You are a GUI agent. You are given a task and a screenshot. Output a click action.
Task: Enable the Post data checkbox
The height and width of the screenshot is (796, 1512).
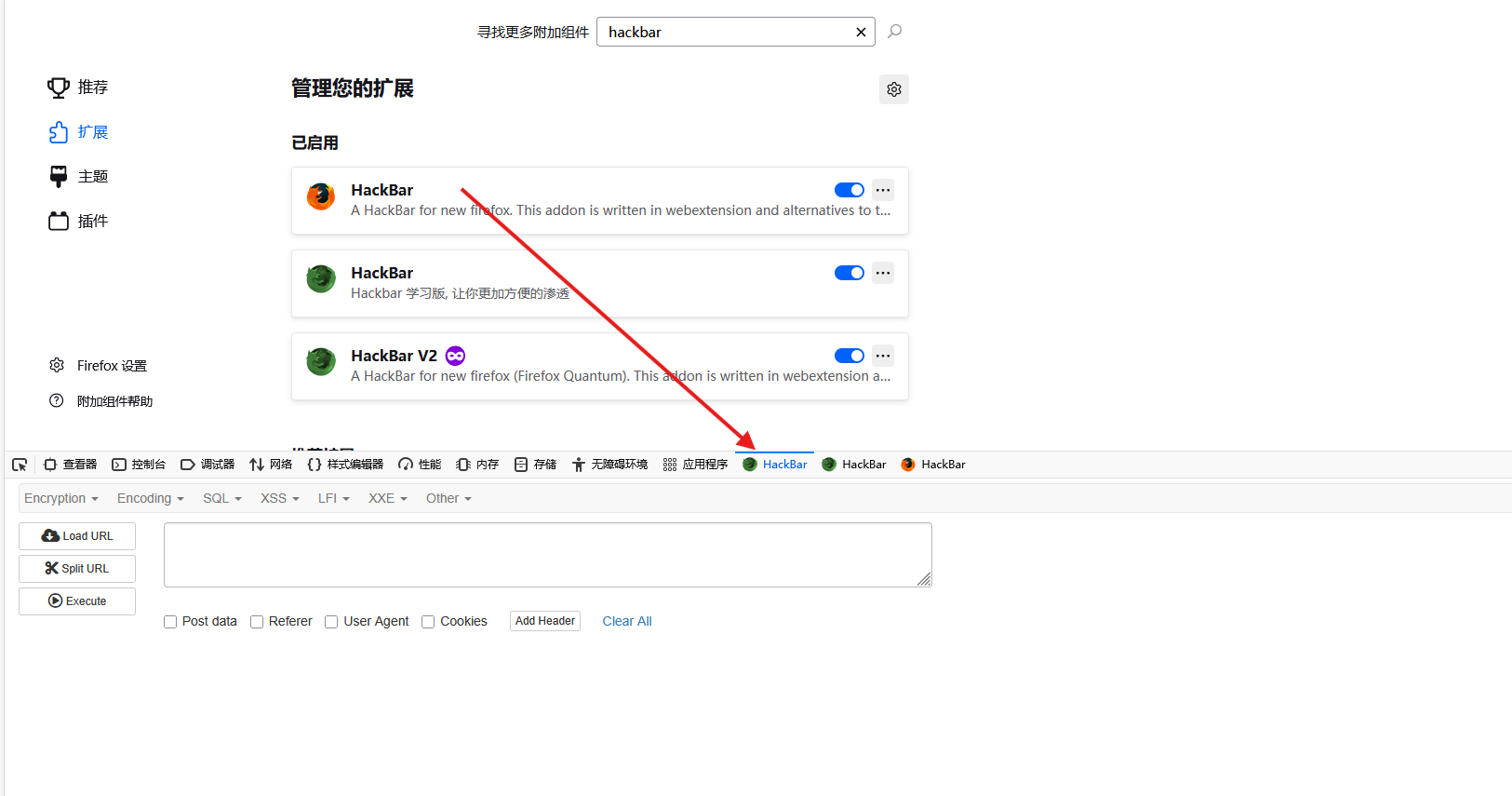[170, 622]
